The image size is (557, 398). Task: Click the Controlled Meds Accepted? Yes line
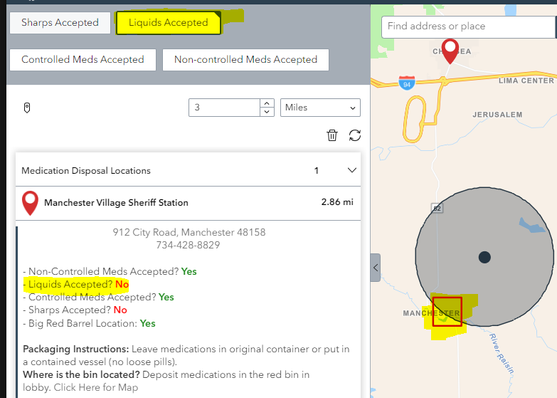(x=98, y=297)
